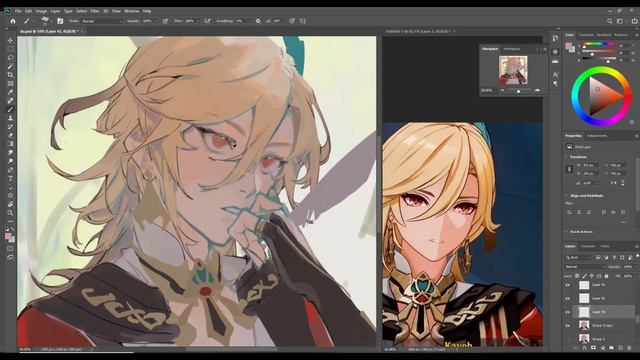
Task: Open the brush Mode dropdown
Action: (101, 21)
